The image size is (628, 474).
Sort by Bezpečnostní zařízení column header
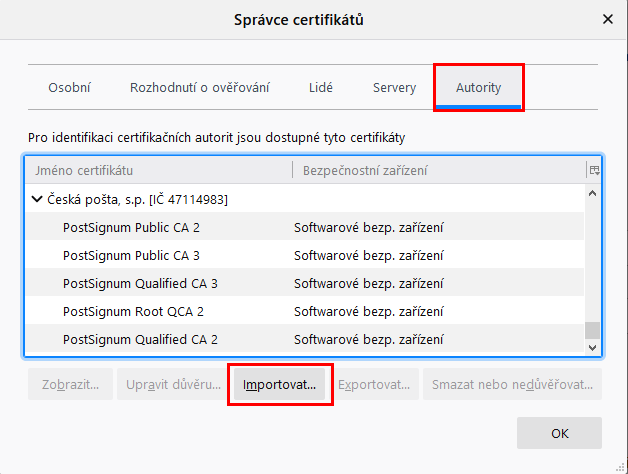tap(438, 170)
